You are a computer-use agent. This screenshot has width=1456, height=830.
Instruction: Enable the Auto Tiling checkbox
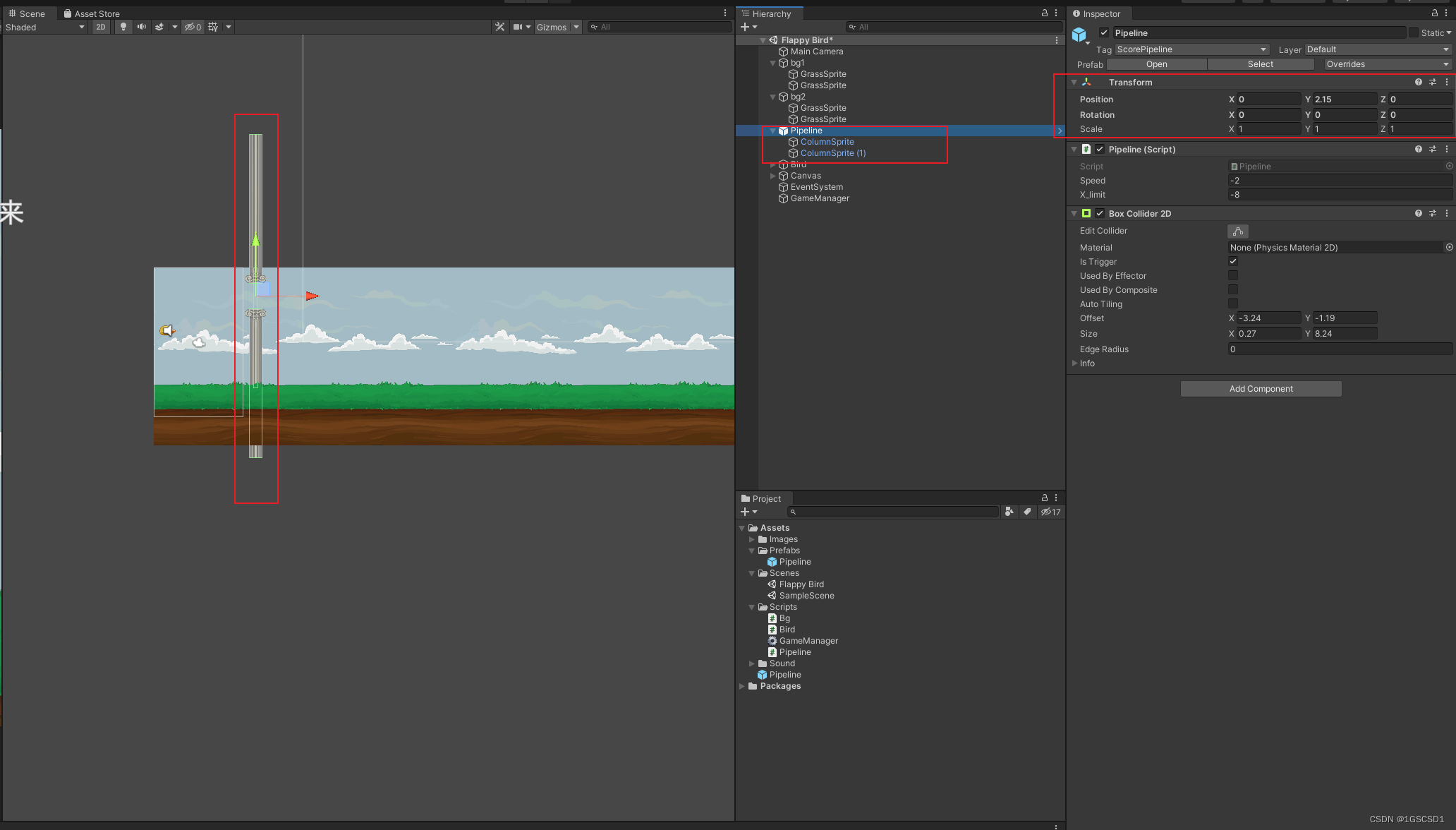point(1232,303)
